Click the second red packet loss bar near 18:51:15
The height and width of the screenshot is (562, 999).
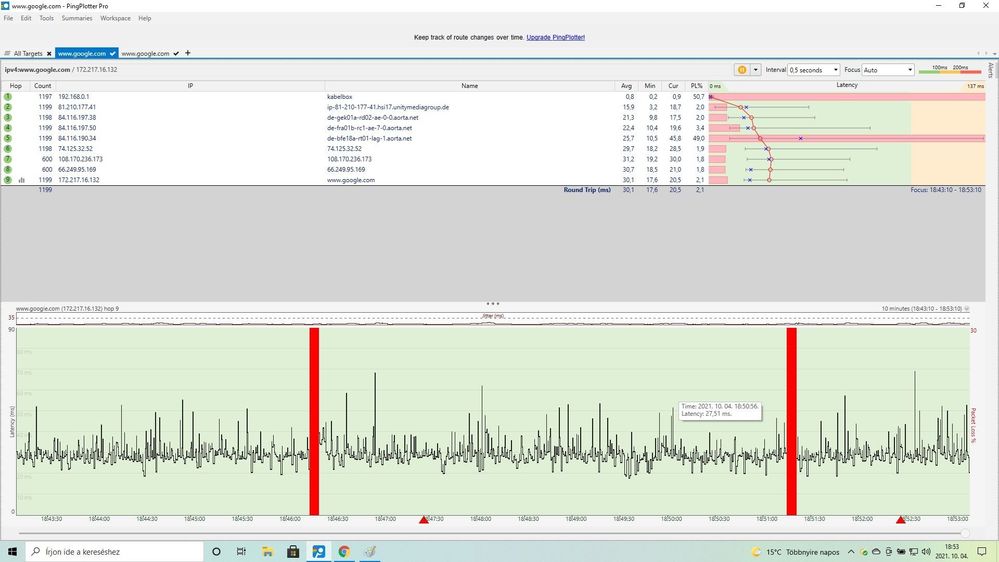coord(791,421)
